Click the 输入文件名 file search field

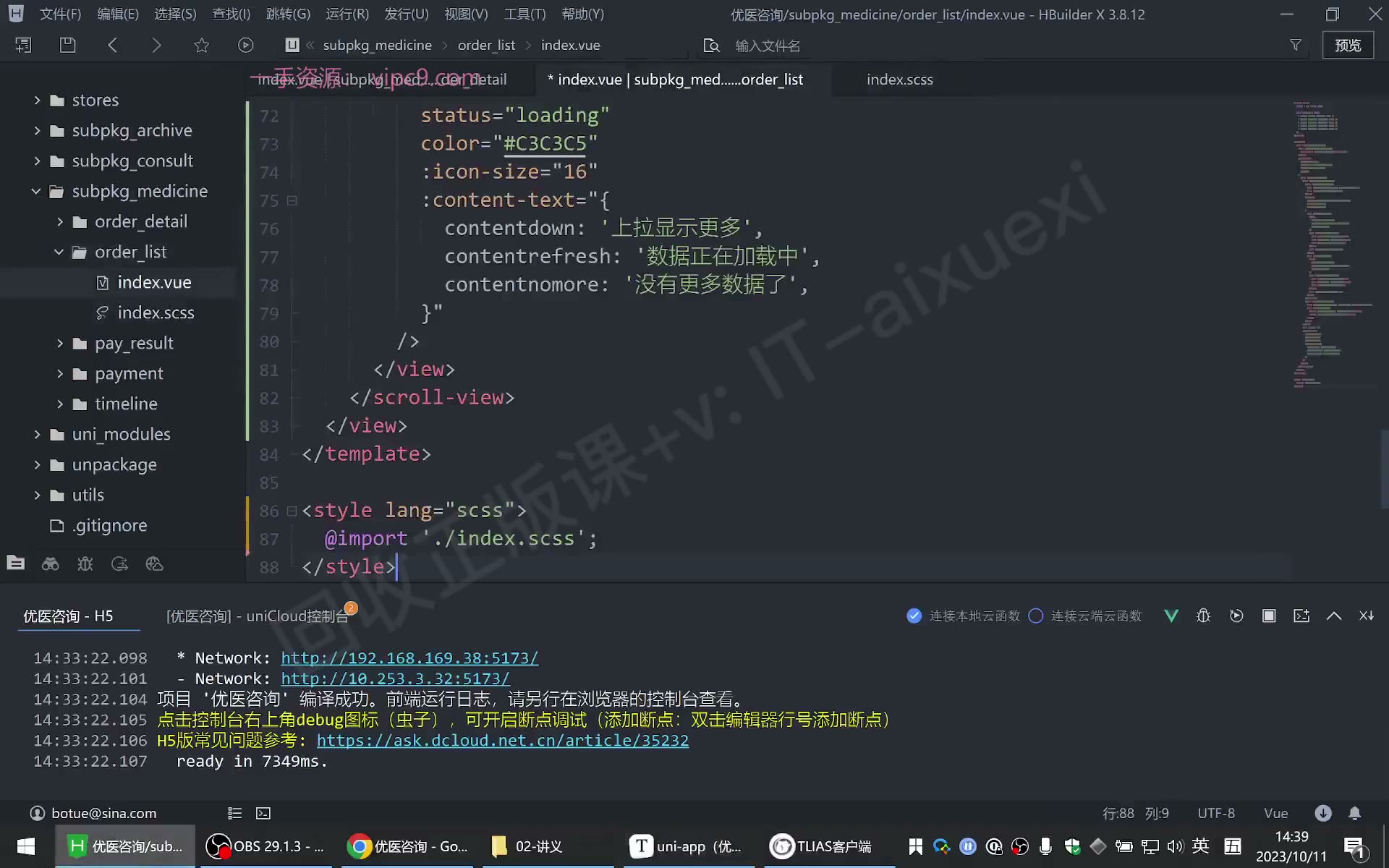767,46
